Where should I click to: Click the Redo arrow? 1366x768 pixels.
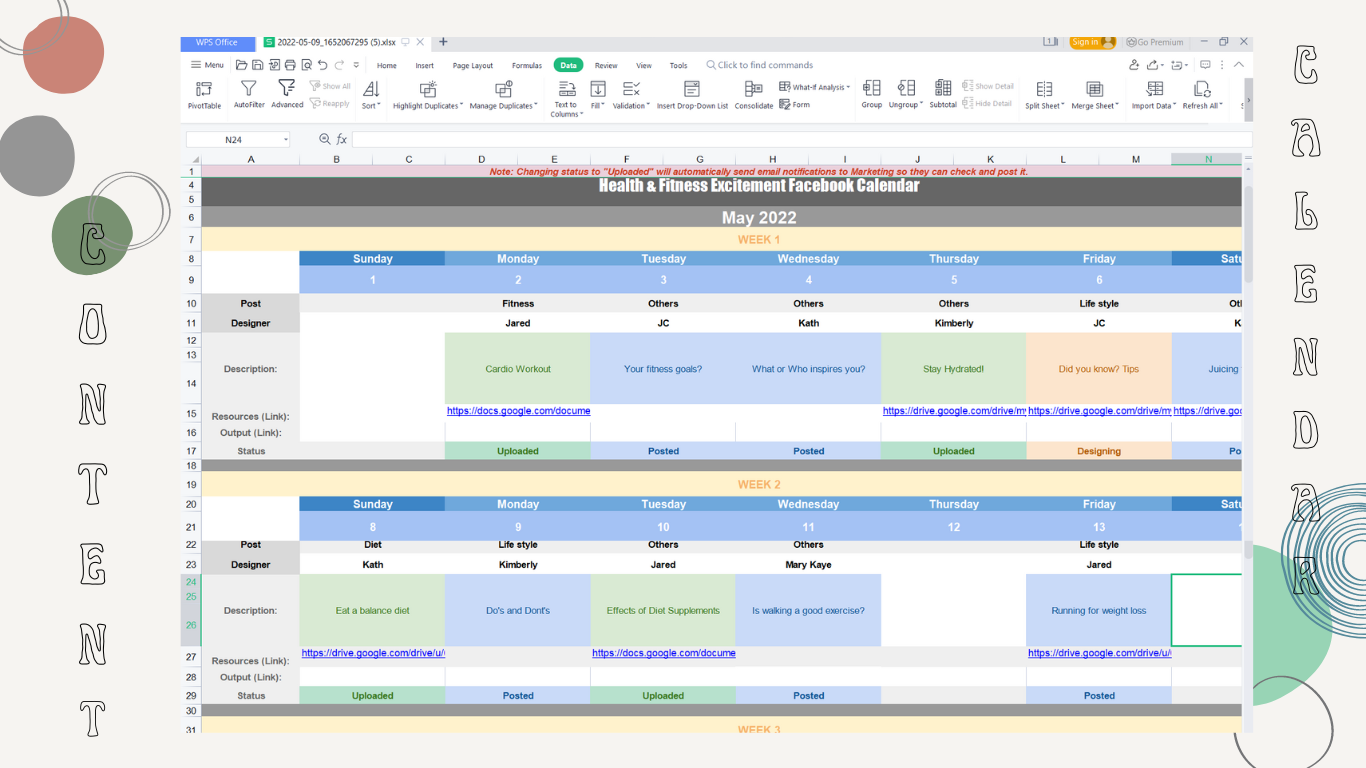point(338,65)
